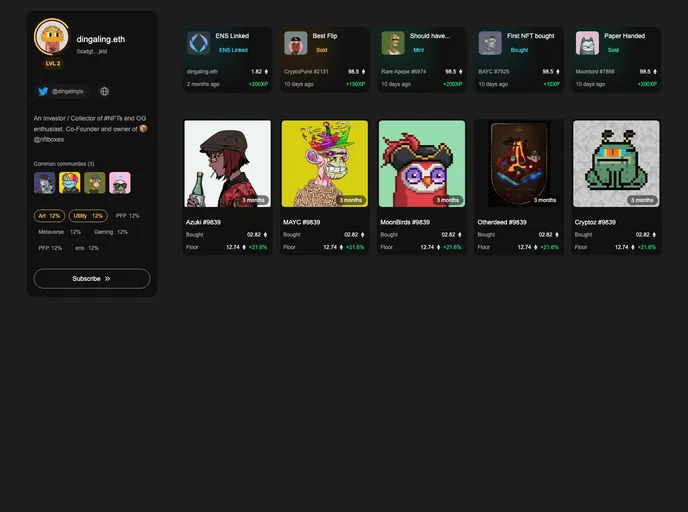The width and height of the screenshot is (688, 512).
Task: Click the Cryptoz #9839 title
Action: tap(595, 222)
